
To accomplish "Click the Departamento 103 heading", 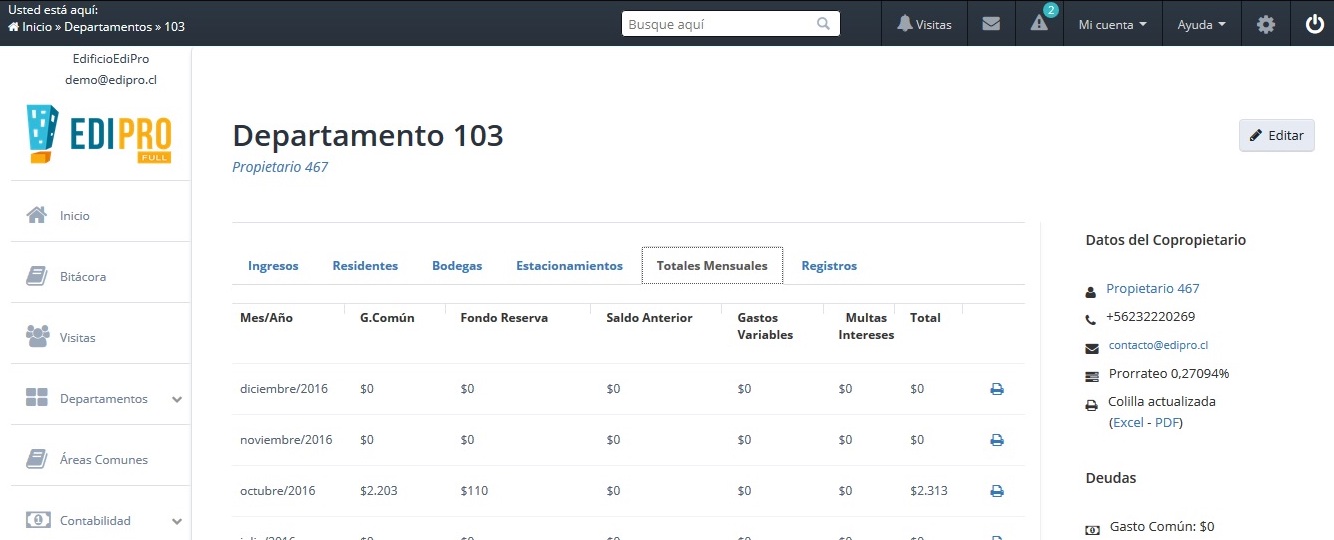I will coord(368,135).
